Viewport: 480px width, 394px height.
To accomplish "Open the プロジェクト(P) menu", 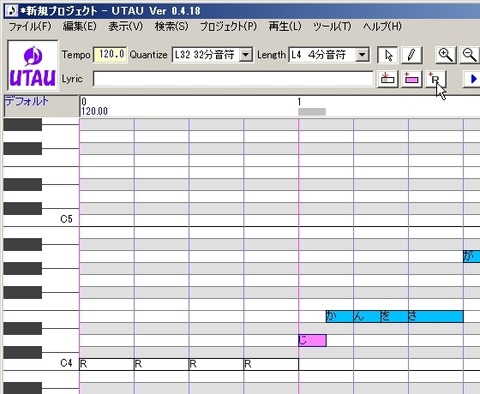I will point(228,27).
